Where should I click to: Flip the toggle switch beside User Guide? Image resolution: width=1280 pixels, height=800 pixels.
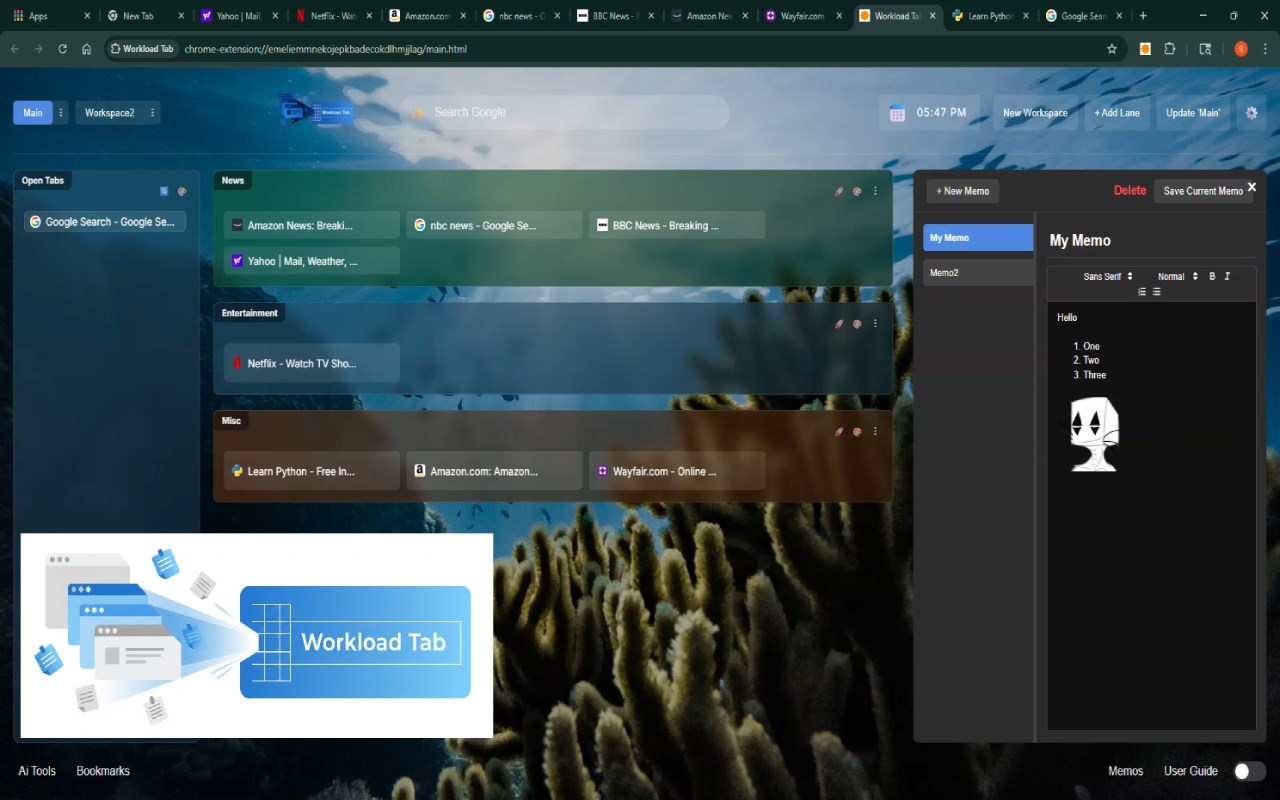[x=1250, y=771]
